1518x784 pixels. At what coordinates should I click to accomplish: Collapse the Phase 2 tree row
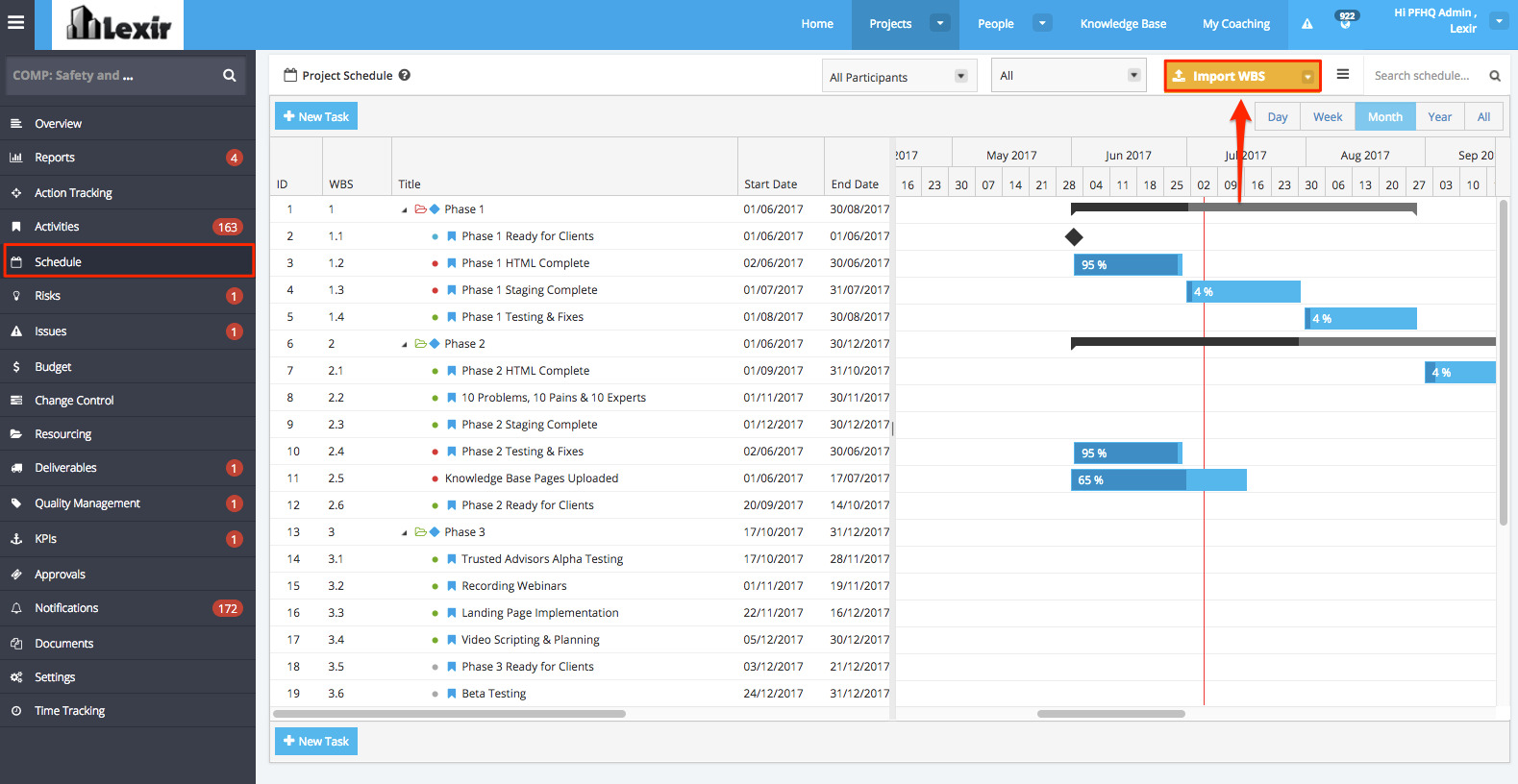point(405,344)
